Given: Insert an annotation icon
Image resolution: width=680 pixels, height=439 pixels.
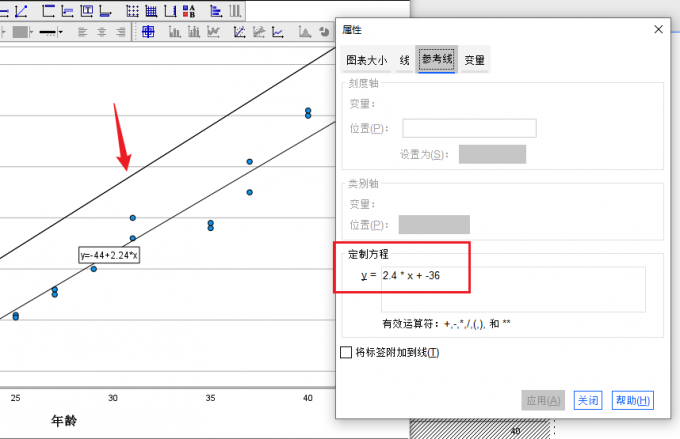Looking at the screenshot, I should click(x=67, y=11).
